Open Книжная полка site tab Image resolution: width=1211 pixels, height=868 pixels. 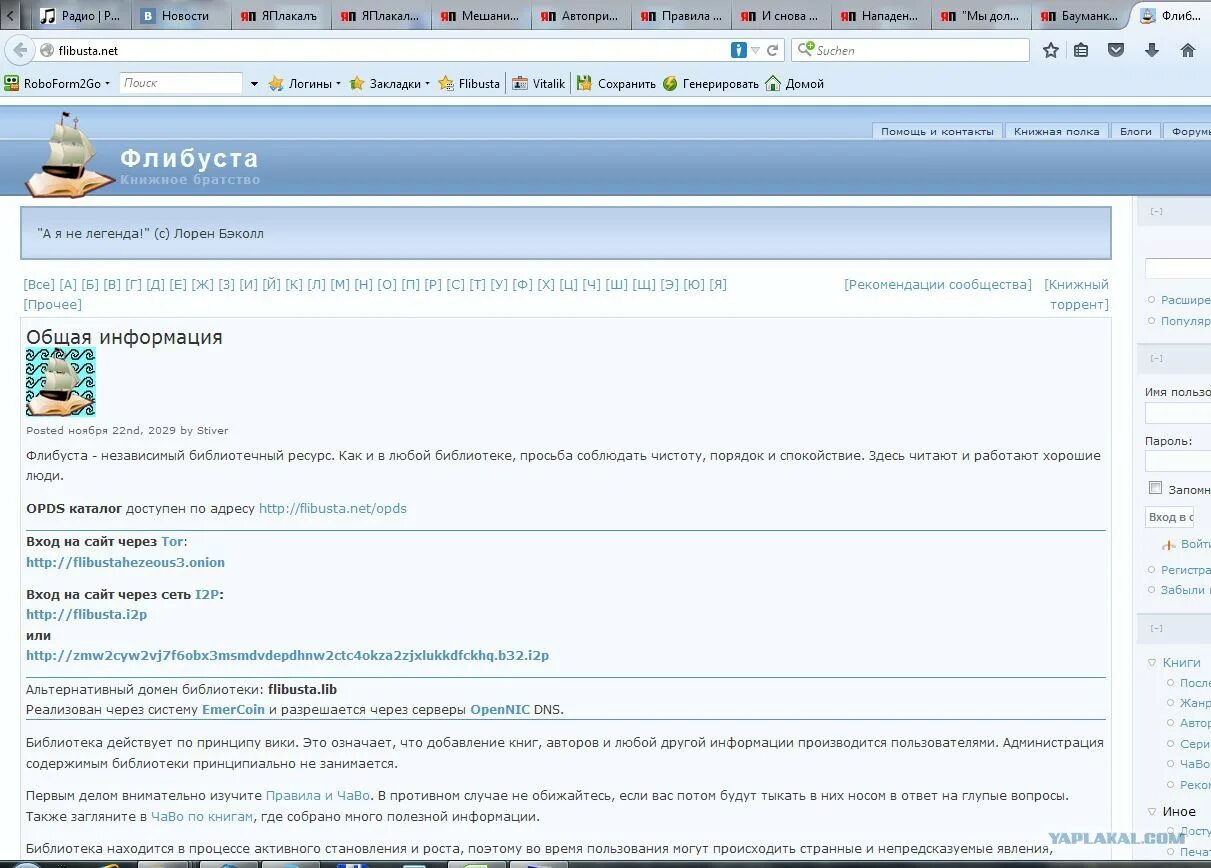pyautogui.click(x=1056, y=131)
